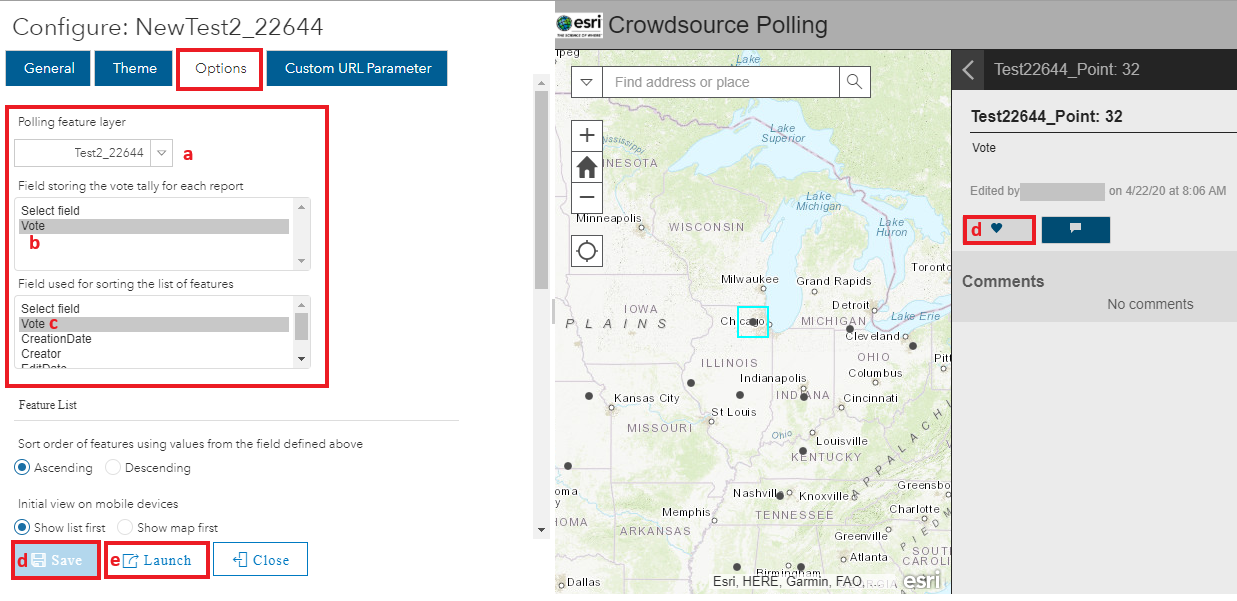Click the comment speech bubble button
The height and width of the screenshot is (601, 1237).
[1075, 229]
